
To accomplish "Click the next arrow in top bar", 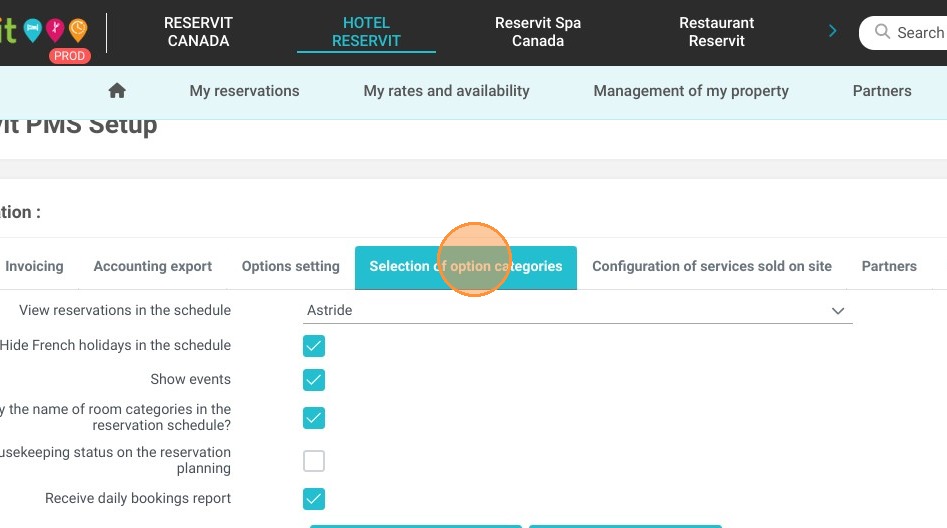I will pyautogui.click(x=833, y=31).
